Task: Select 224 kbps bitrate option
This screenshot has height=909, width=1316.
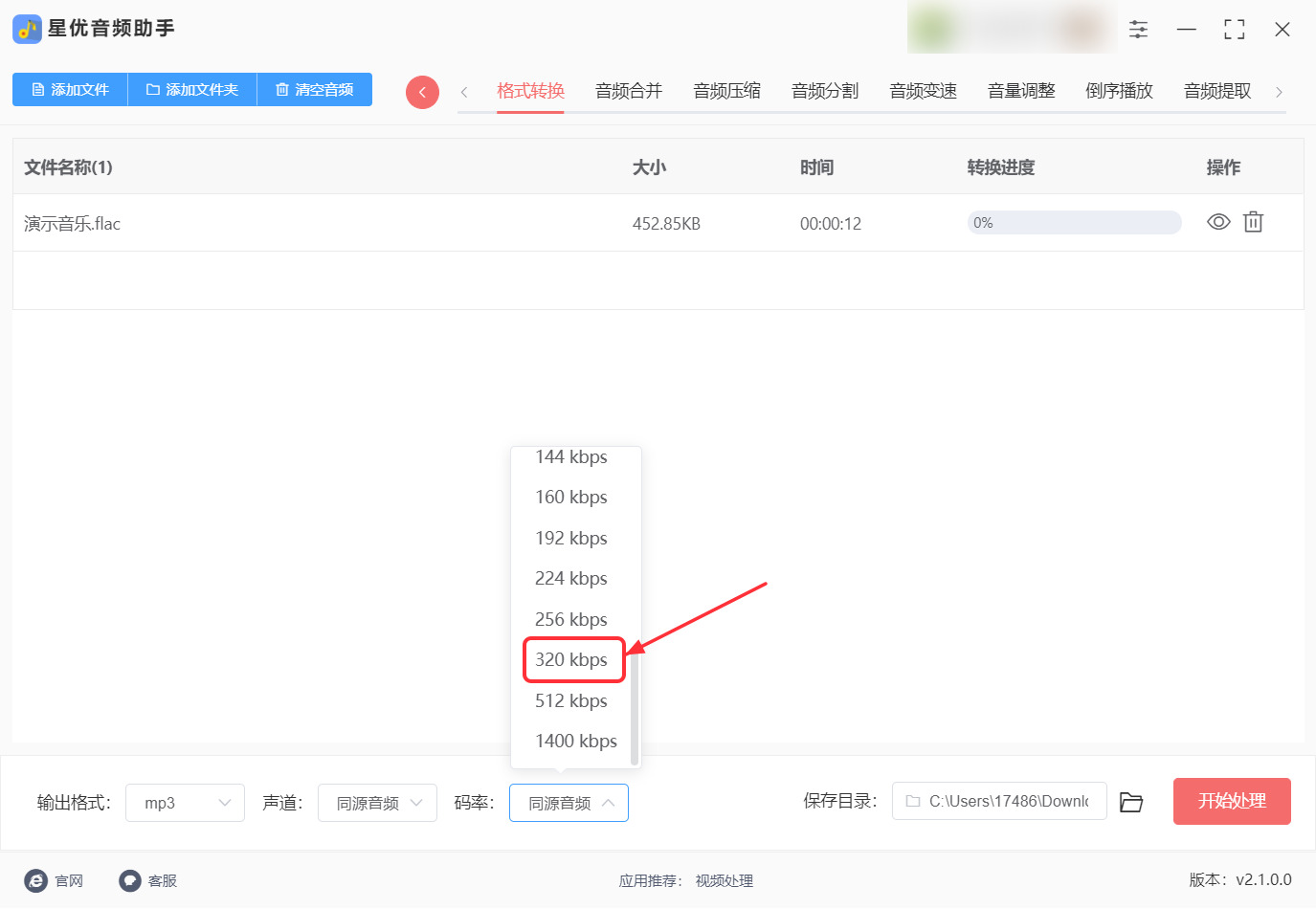Action: pyautogui.click(x=571, y=578)
